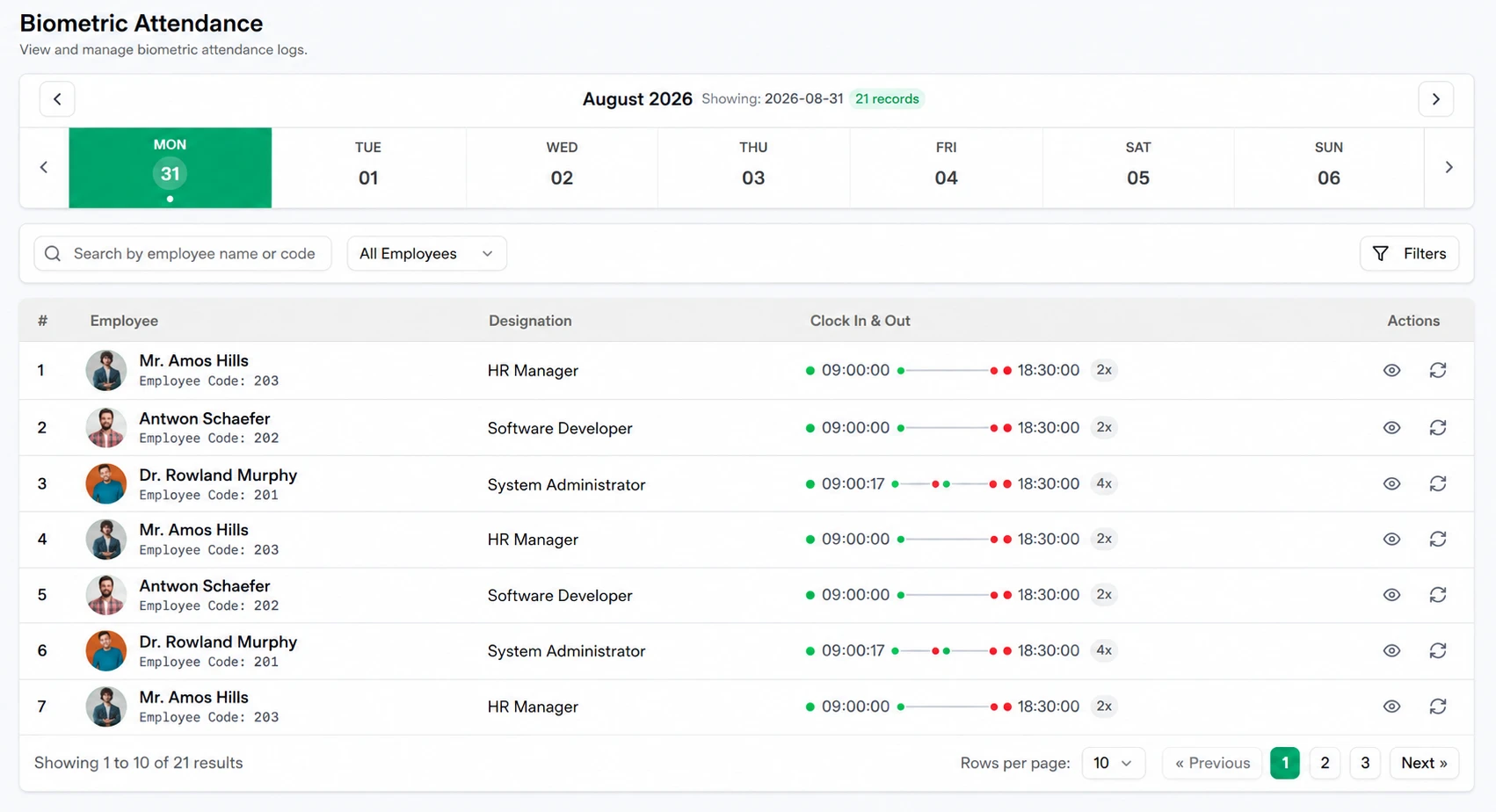Screen dimensions: 1496x812
Task: Click the 4x badge in row 3
Action: click(x=1104, y=483)
